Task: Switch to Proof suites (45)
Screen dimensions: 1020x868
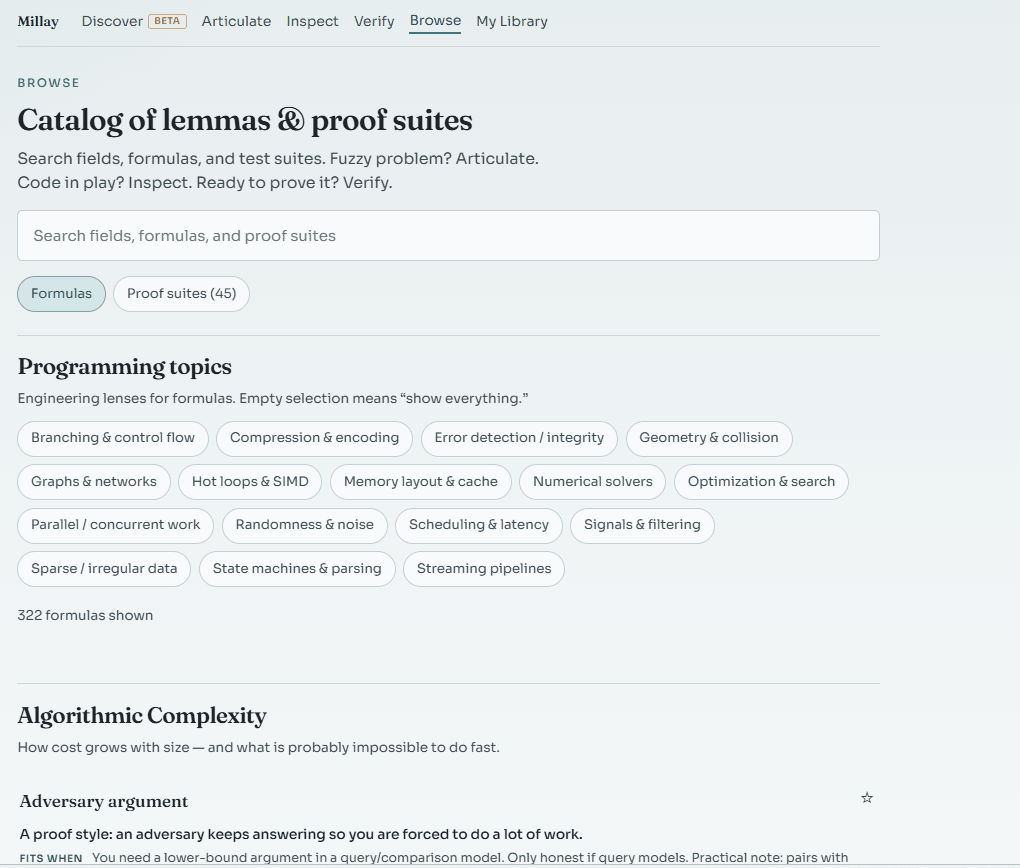Action: pyautogui.click(x=181, y=293)
